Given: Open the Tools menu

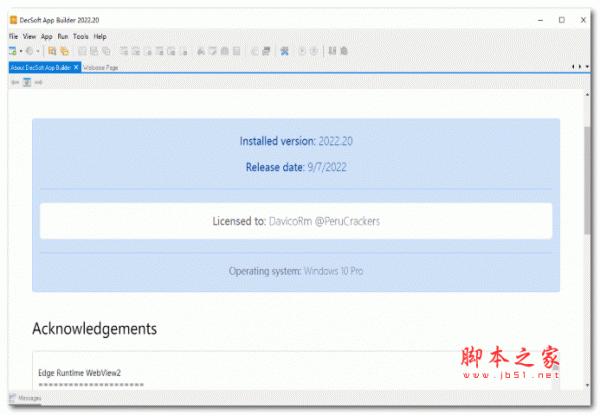Looking at the screenshot, I should coord(81,36).
